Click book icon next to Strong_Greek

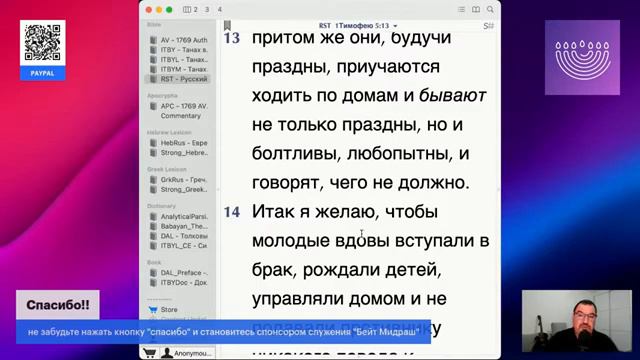click(153, 189)
